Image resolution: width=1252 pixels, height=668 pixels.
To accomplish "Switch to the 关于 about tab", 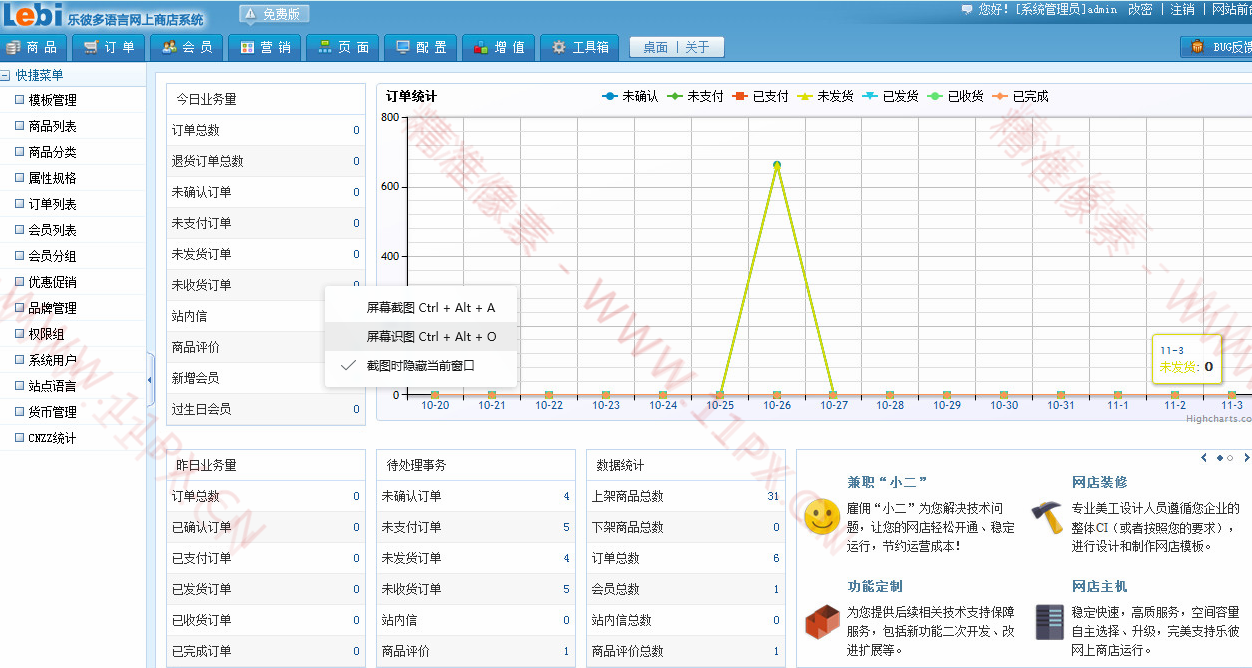I will [698, 47].
